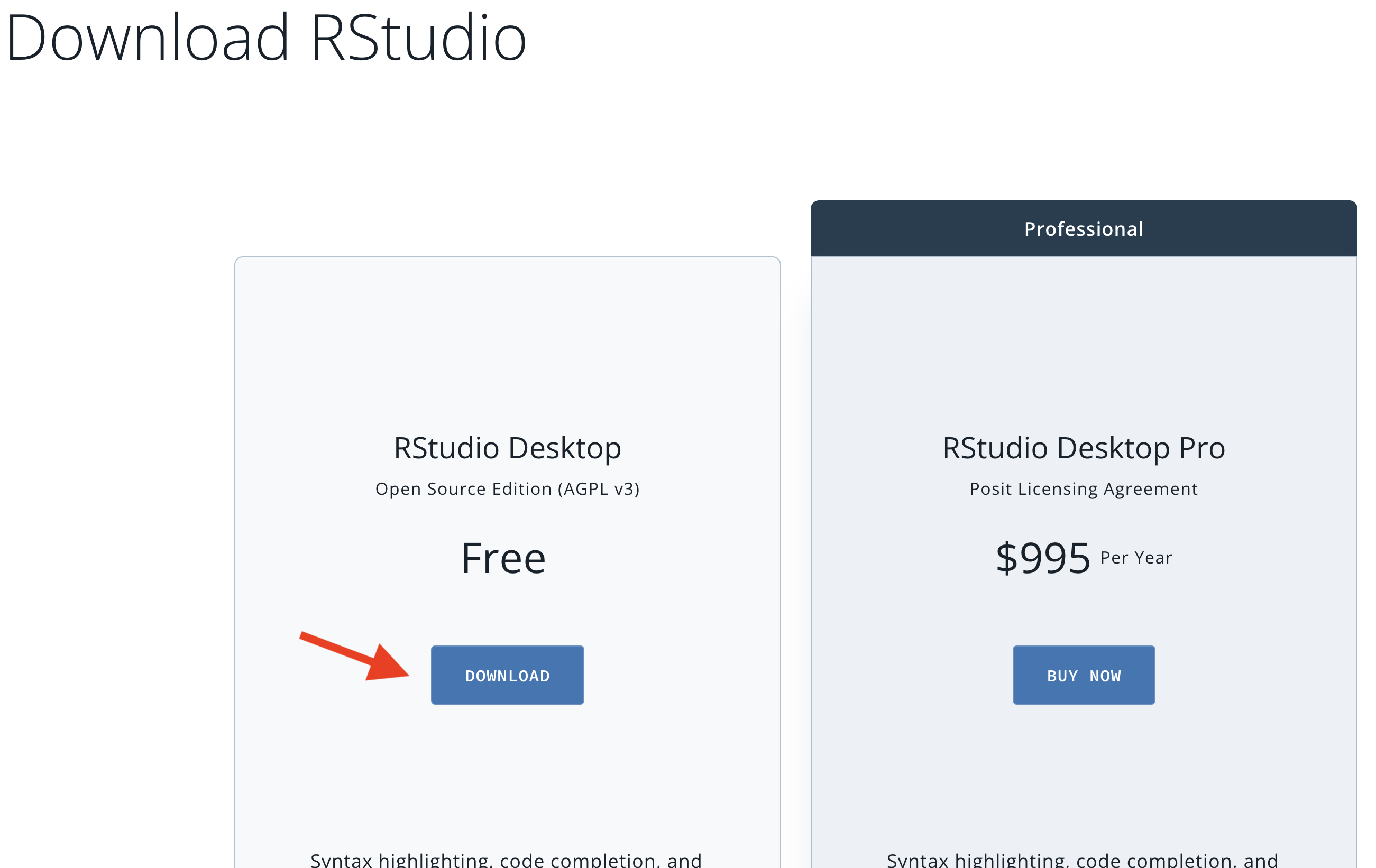Click 'Open Source Edition (AGPL v3)' text

508,489
